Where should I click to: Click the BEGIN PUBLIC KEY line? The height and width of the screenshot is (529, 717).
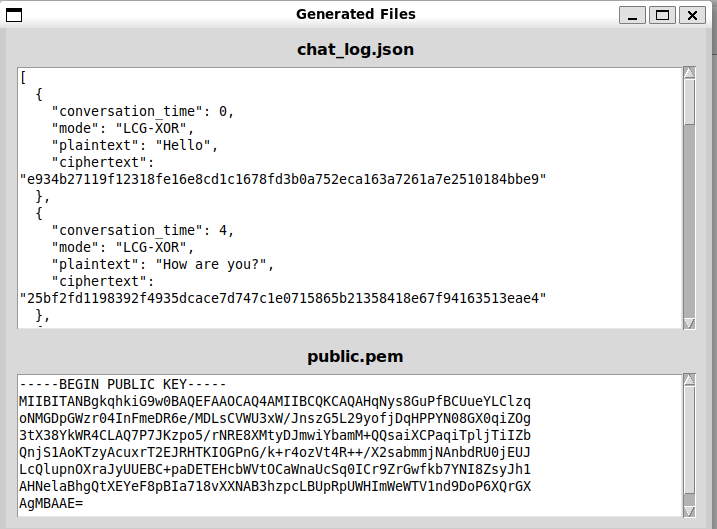click(123, 384)
